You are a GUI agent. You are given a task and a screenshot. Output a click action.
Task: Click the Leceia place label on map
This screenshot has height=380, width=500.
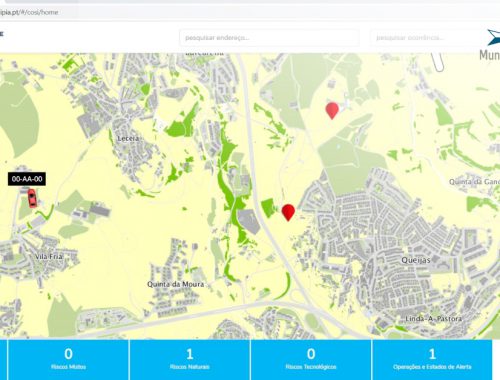point(128,138)
